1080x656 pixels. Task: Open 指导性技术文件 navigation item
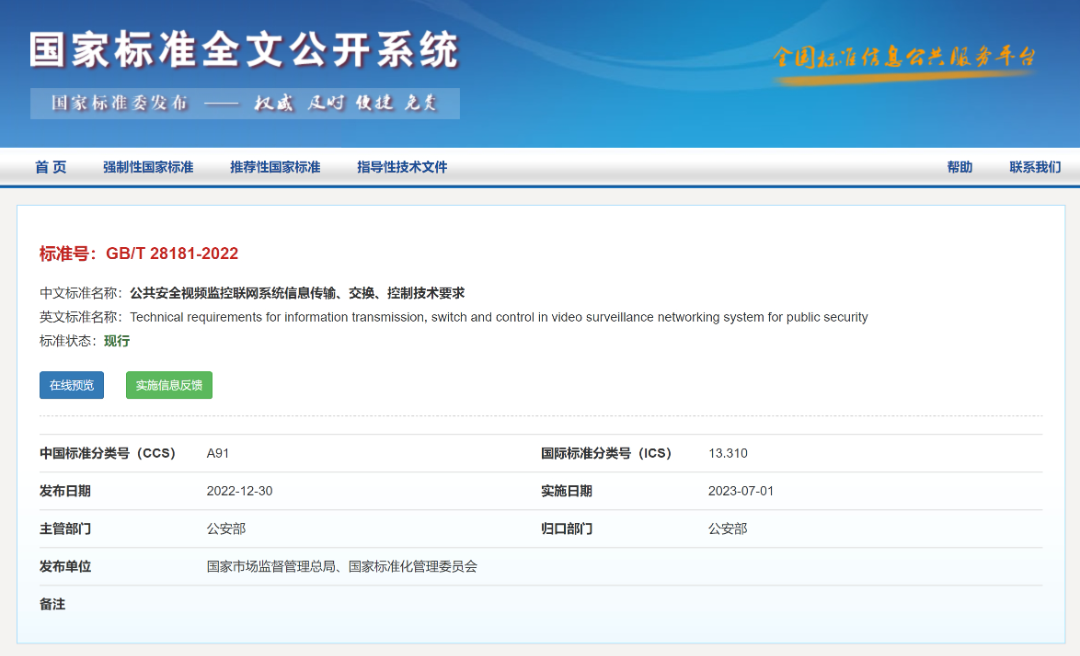pos(402,167)
